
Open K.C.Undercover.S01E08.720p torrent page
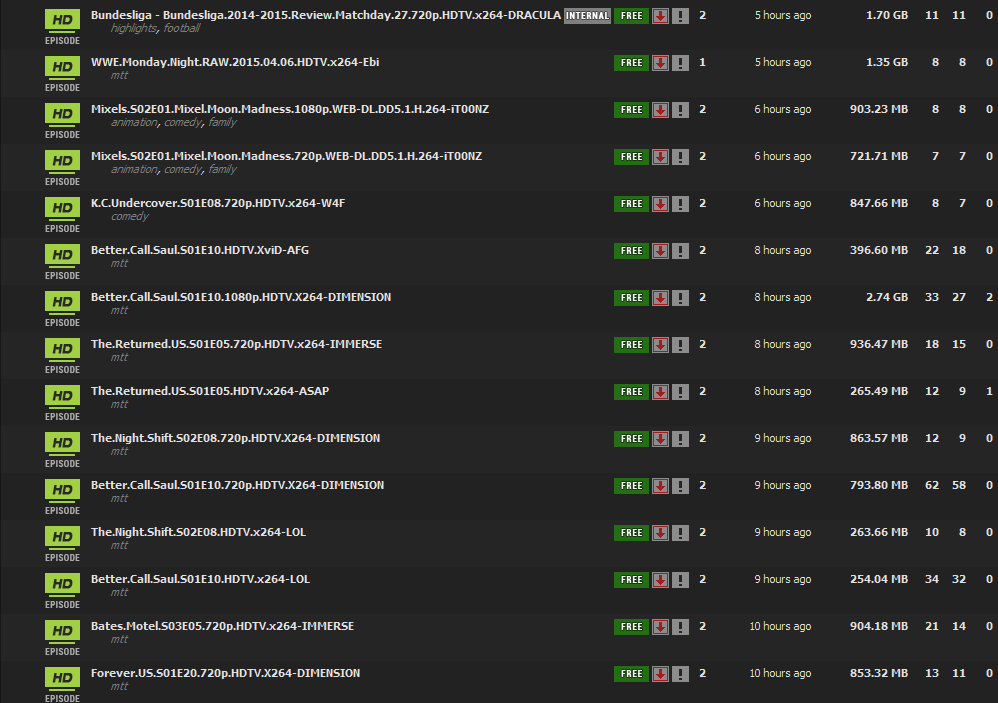[x=218, y=204]
